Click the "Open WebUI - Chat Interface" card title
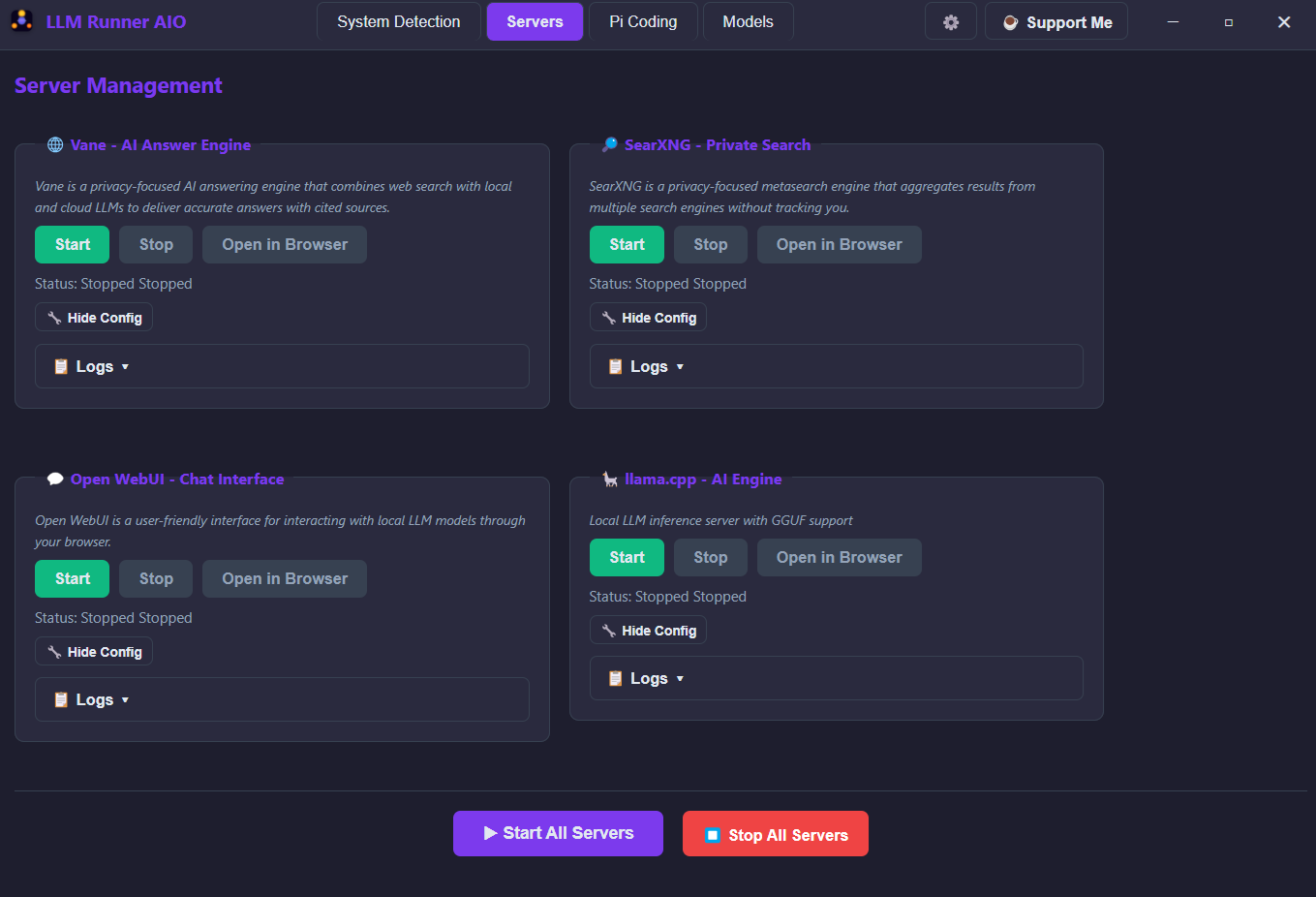This screenshot has width=1316, height=897. 177,479
